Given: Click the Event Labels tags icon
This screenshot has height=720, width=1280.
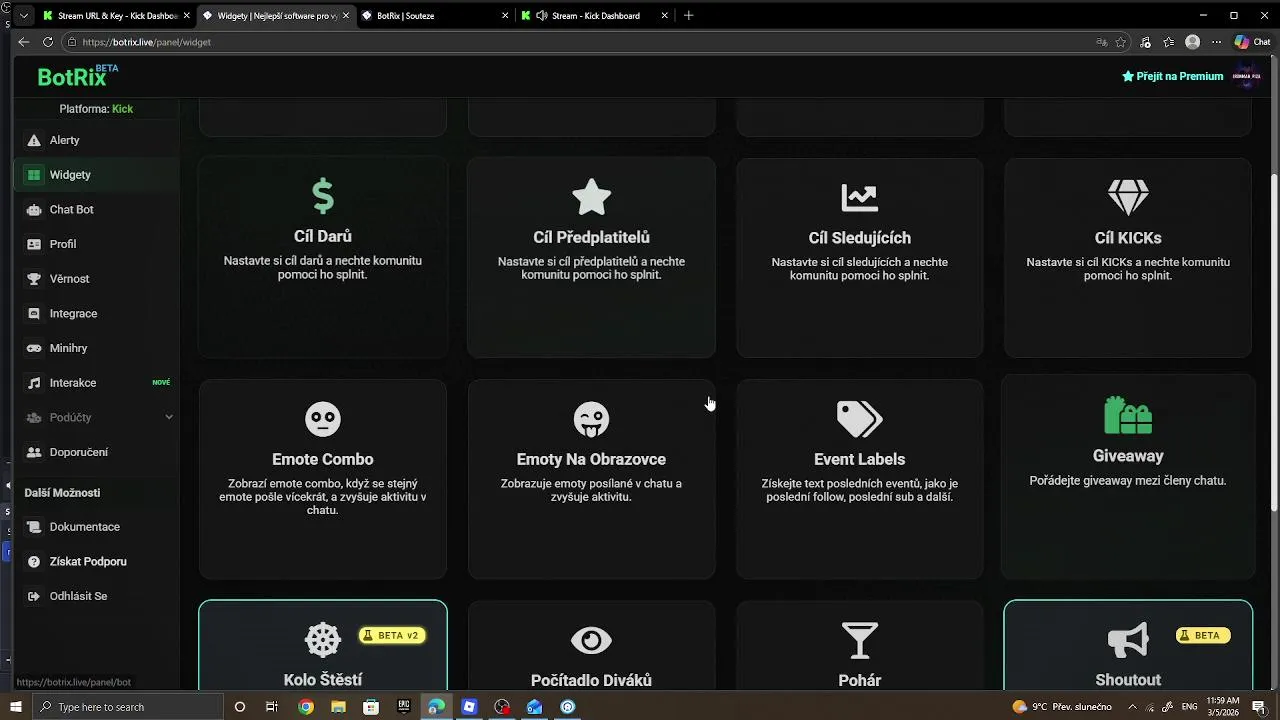Looking at the screenshot, I should [x=859, y=419].
